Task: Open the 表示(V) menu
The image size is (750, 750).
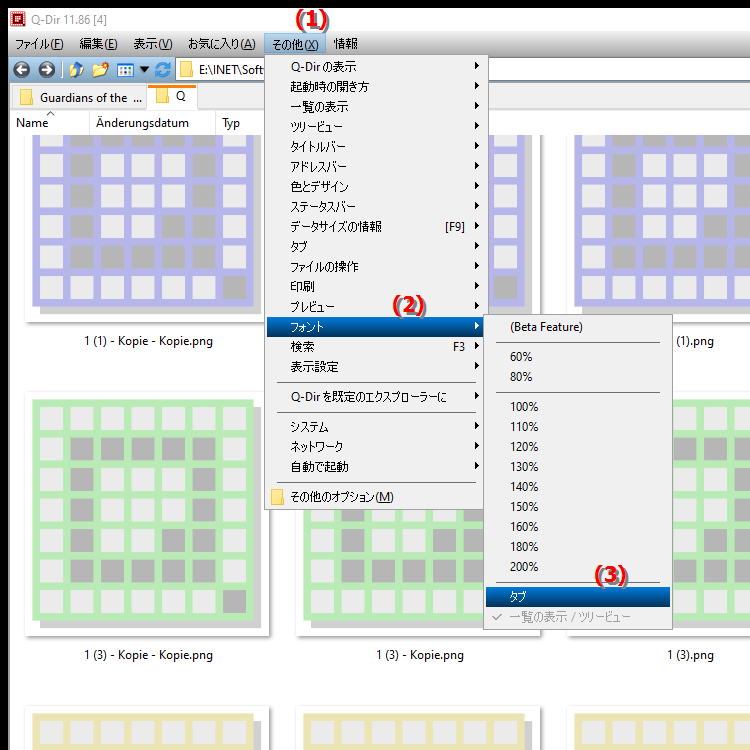Action: [153, 44]
